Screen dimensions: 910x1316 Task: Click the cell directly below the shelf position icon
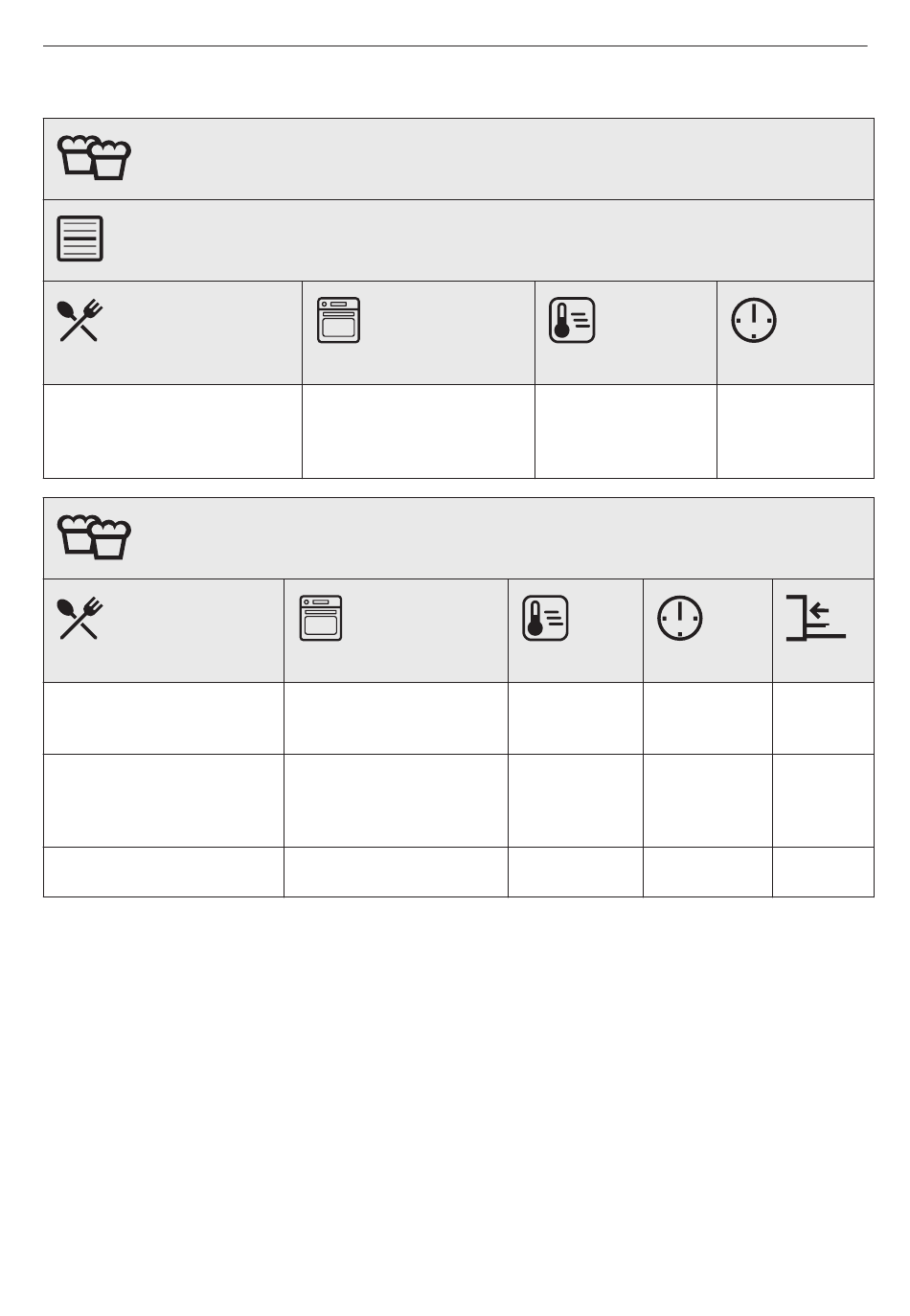pyautogui.click(x=823, y=718)
